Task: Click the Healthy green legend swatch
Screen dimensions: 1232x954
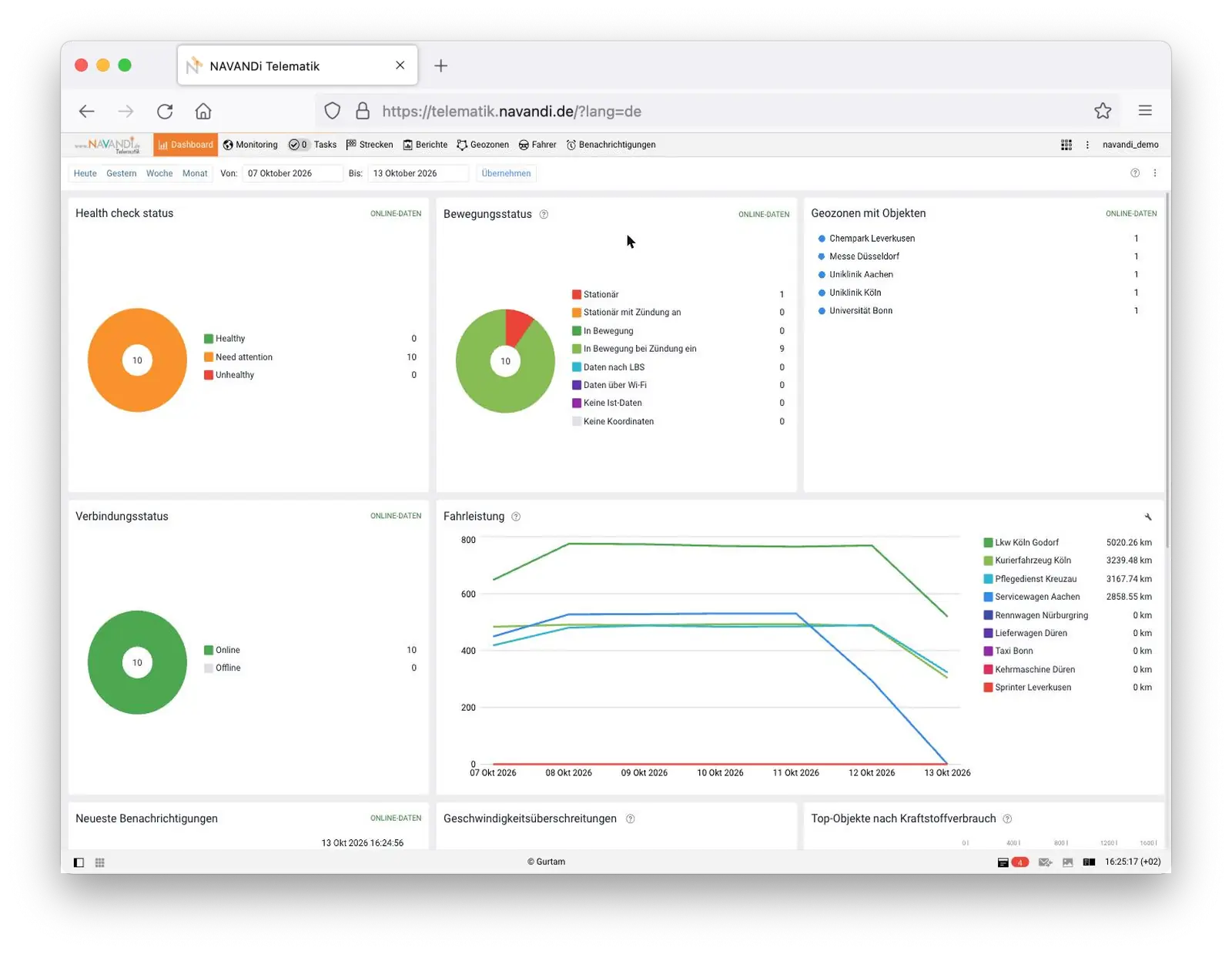Action: [209, 339]
